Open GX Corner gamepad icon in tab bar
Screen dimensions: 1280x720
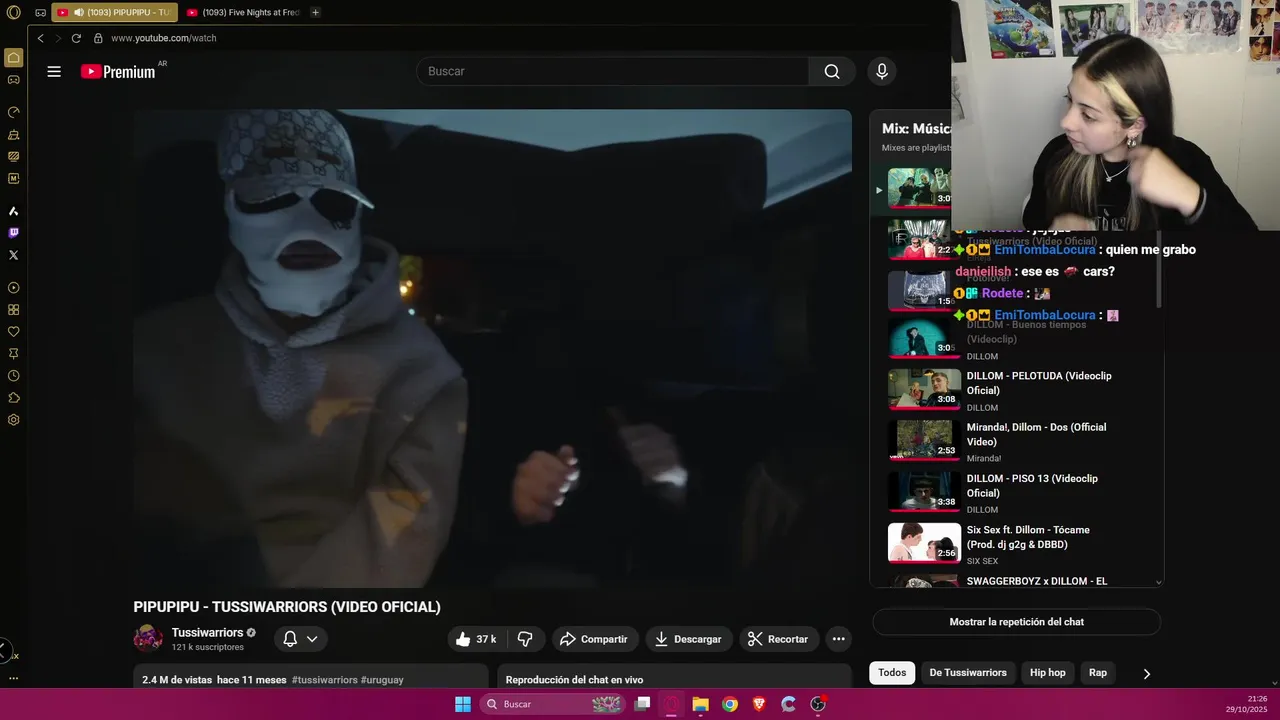(x=40, y=13)
